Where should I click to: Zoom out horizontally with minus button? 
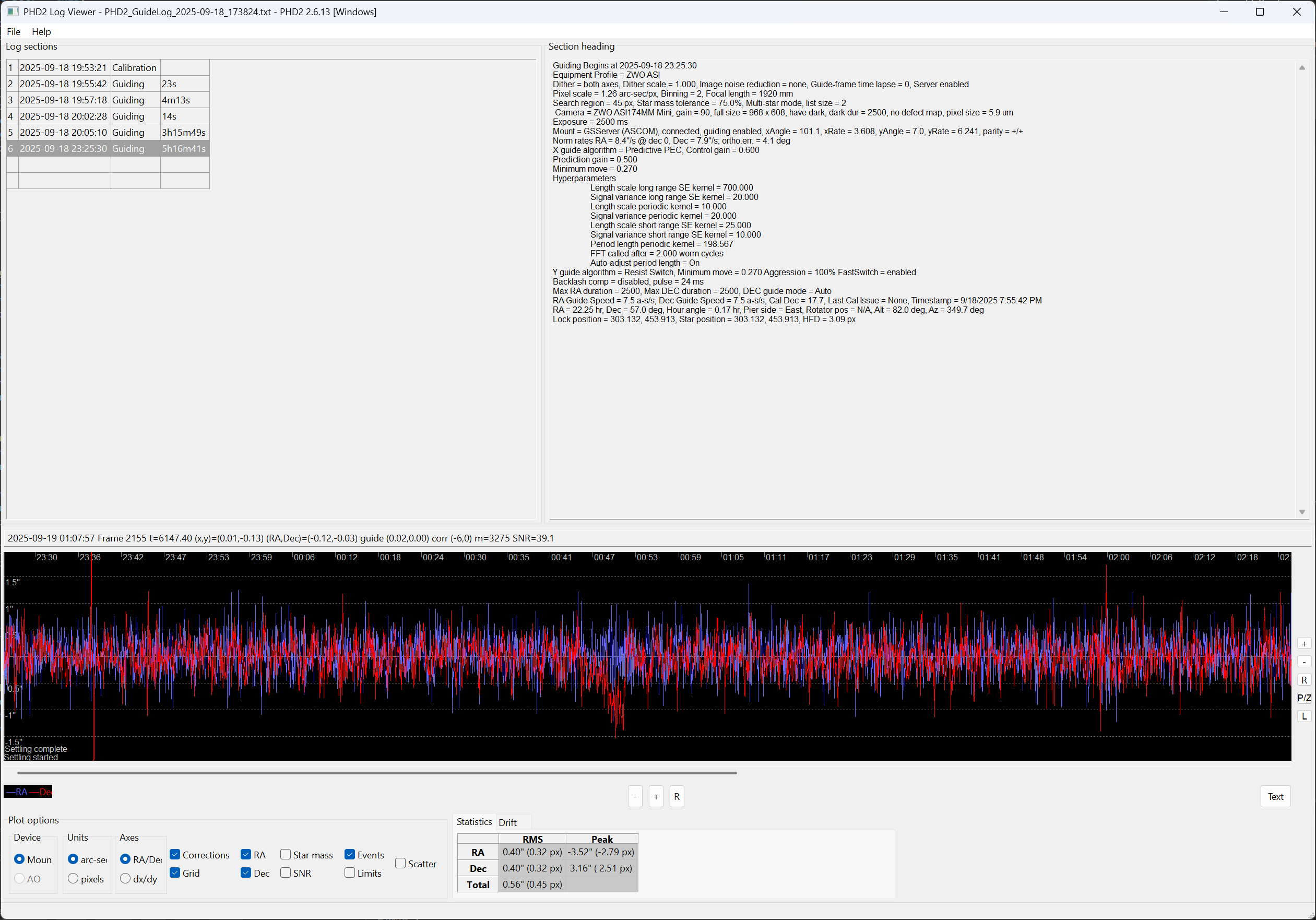[x=635, y=796]
